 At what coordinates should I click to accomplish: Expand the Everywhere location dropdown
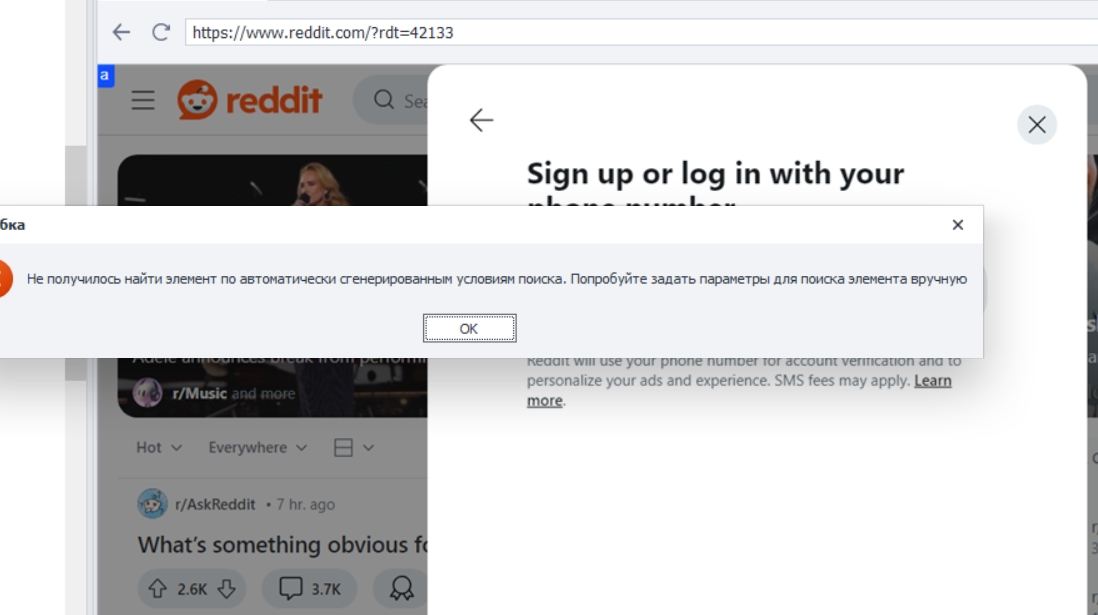point(258,448)
